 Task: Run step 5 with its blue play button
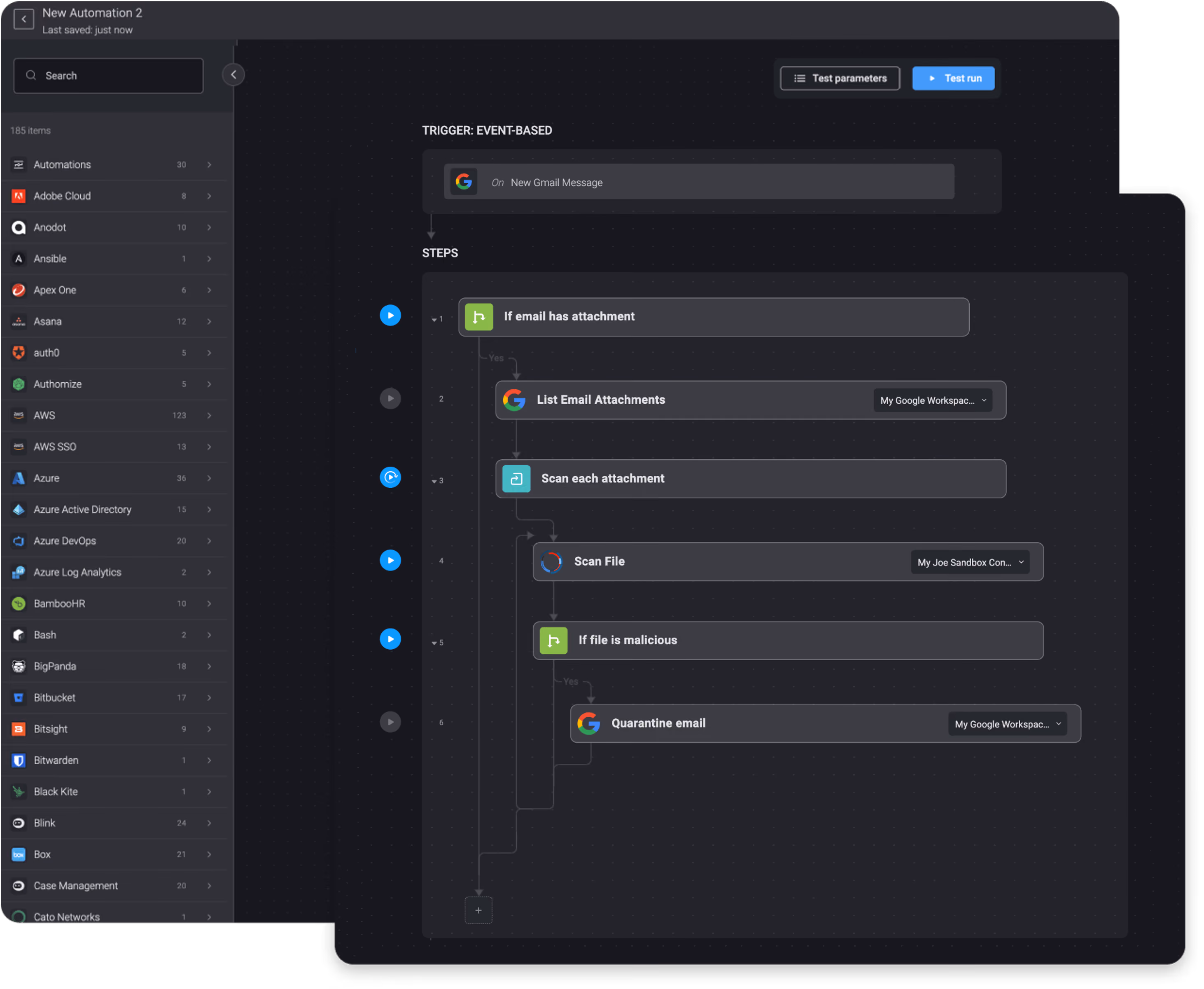click(391, 640)
